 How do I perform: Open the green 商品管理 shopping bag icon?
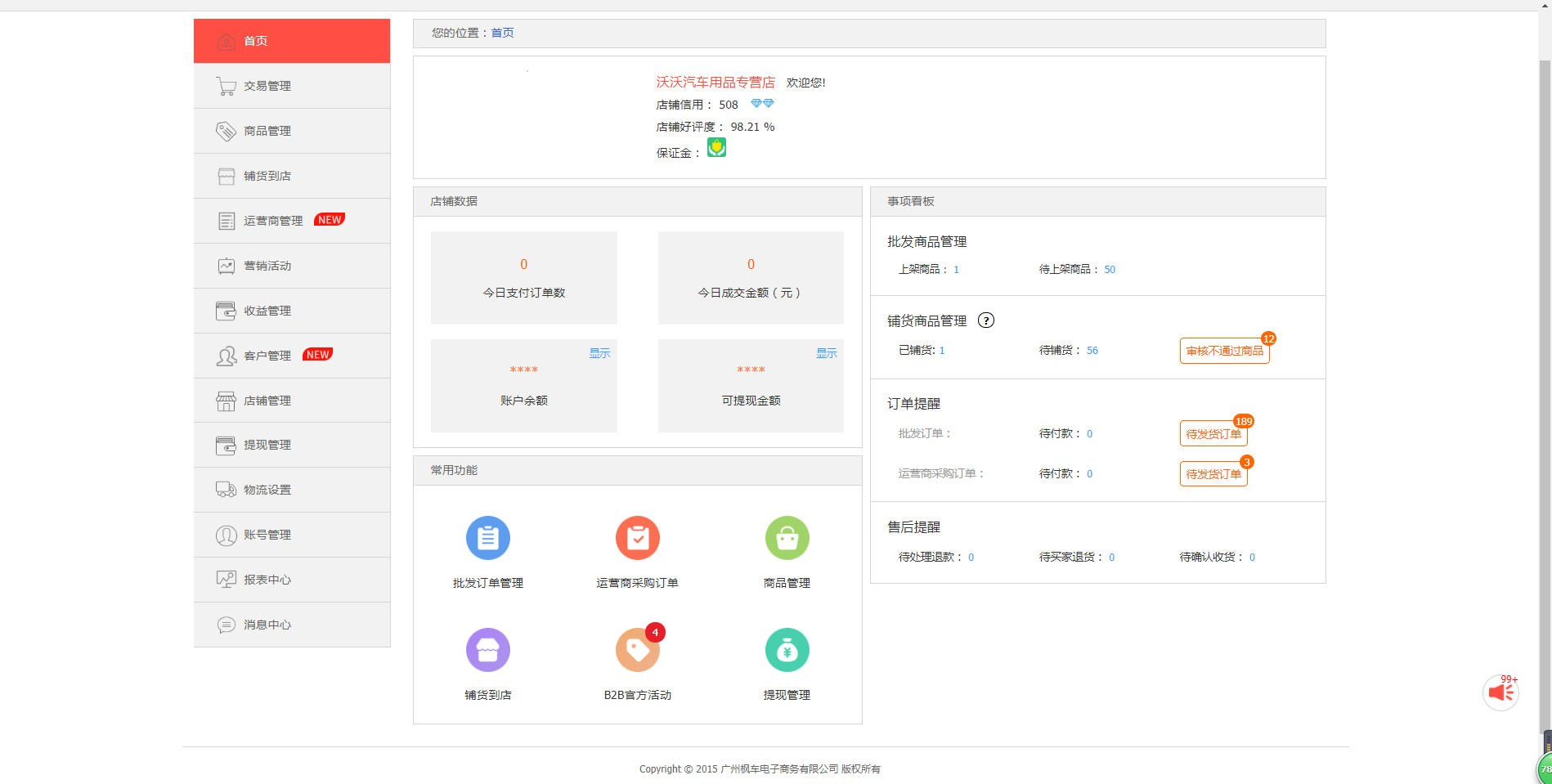(x=787, y=538)
